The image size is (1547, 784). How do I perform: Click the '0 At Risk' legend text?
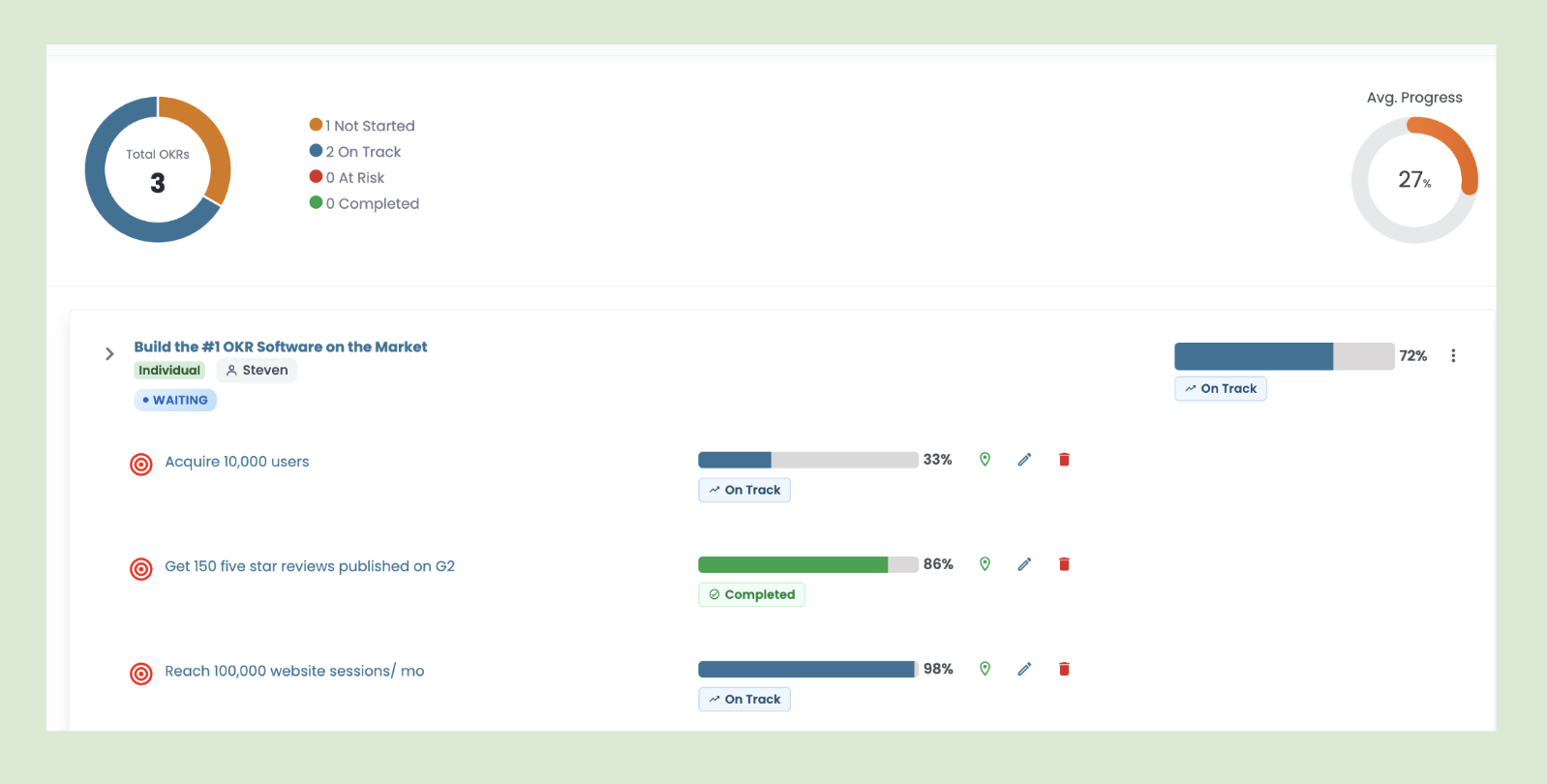pyautogui.click(x=355, y=178)
